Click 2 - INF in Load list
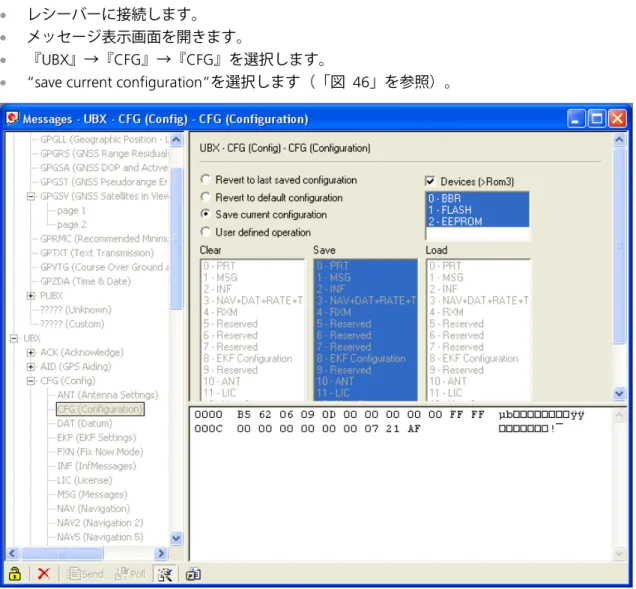636x589 pixels. pos(478,289)
